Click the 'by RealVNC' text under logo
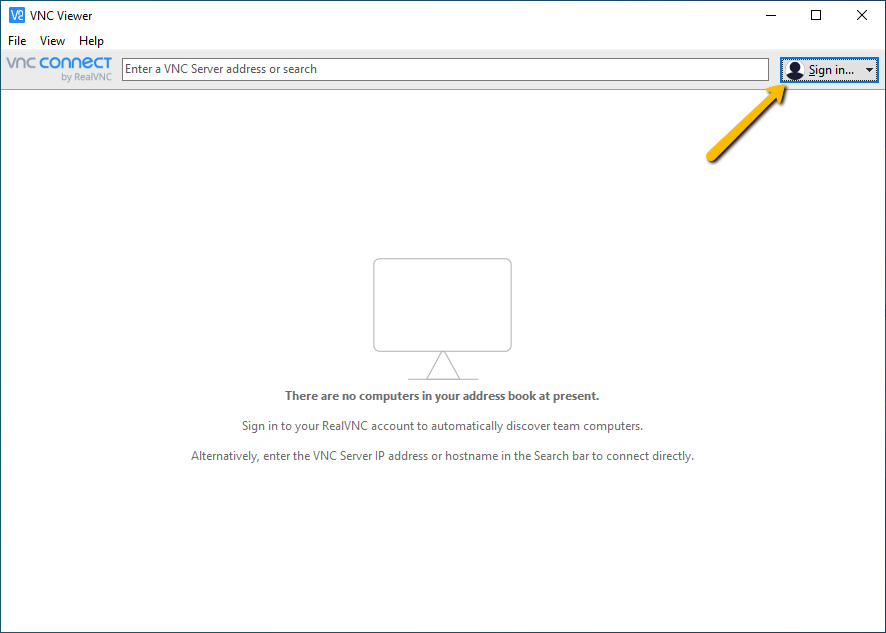This screenshot has width=886, height=633. click(86, 77)
